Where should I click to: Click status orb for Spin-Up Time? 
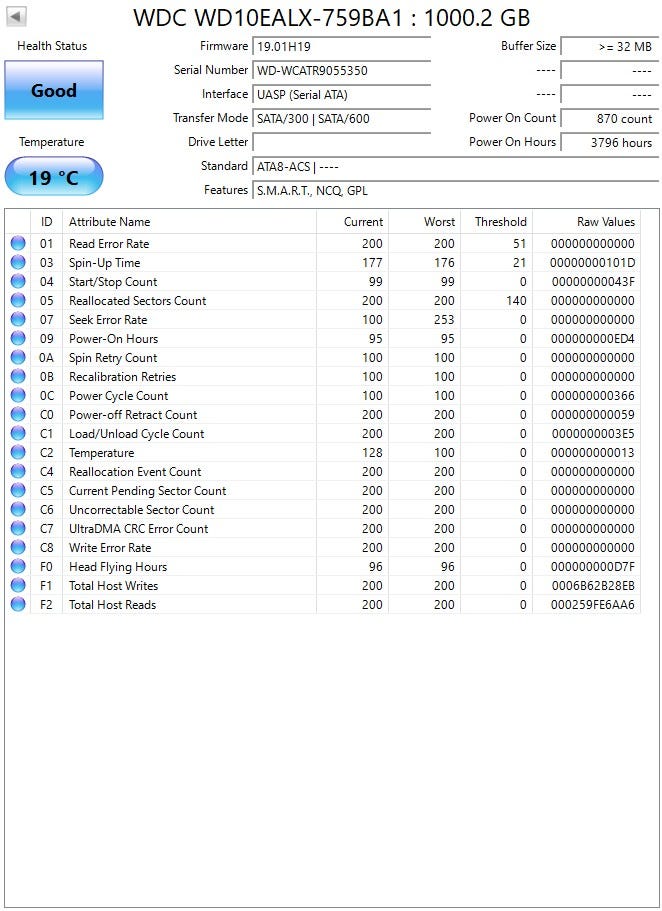point(18,263)
